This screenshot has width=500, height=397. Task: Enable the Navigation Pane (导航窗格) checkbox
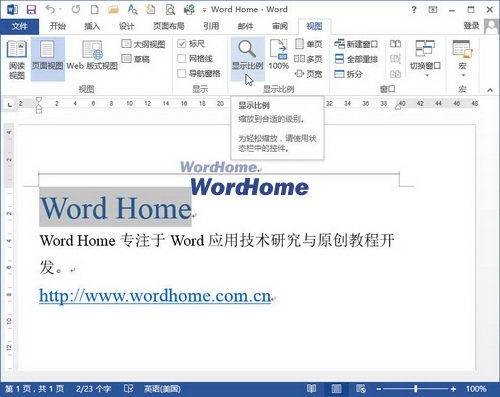tap(182, 73)
